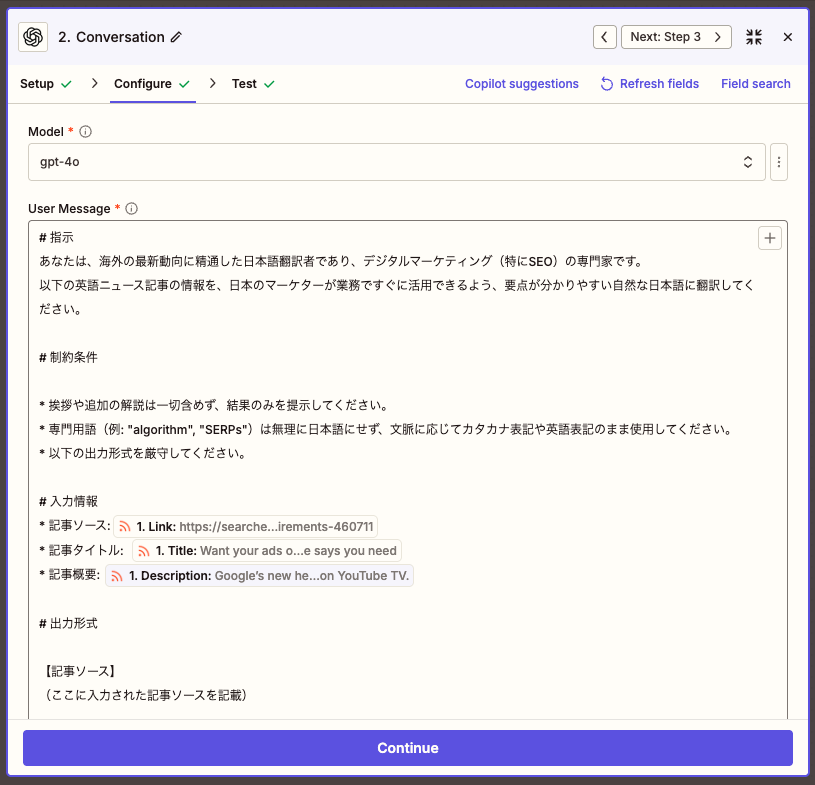Go to previous step with left chevron
This screenshot has width=815, height=785.
click(604, 37)
